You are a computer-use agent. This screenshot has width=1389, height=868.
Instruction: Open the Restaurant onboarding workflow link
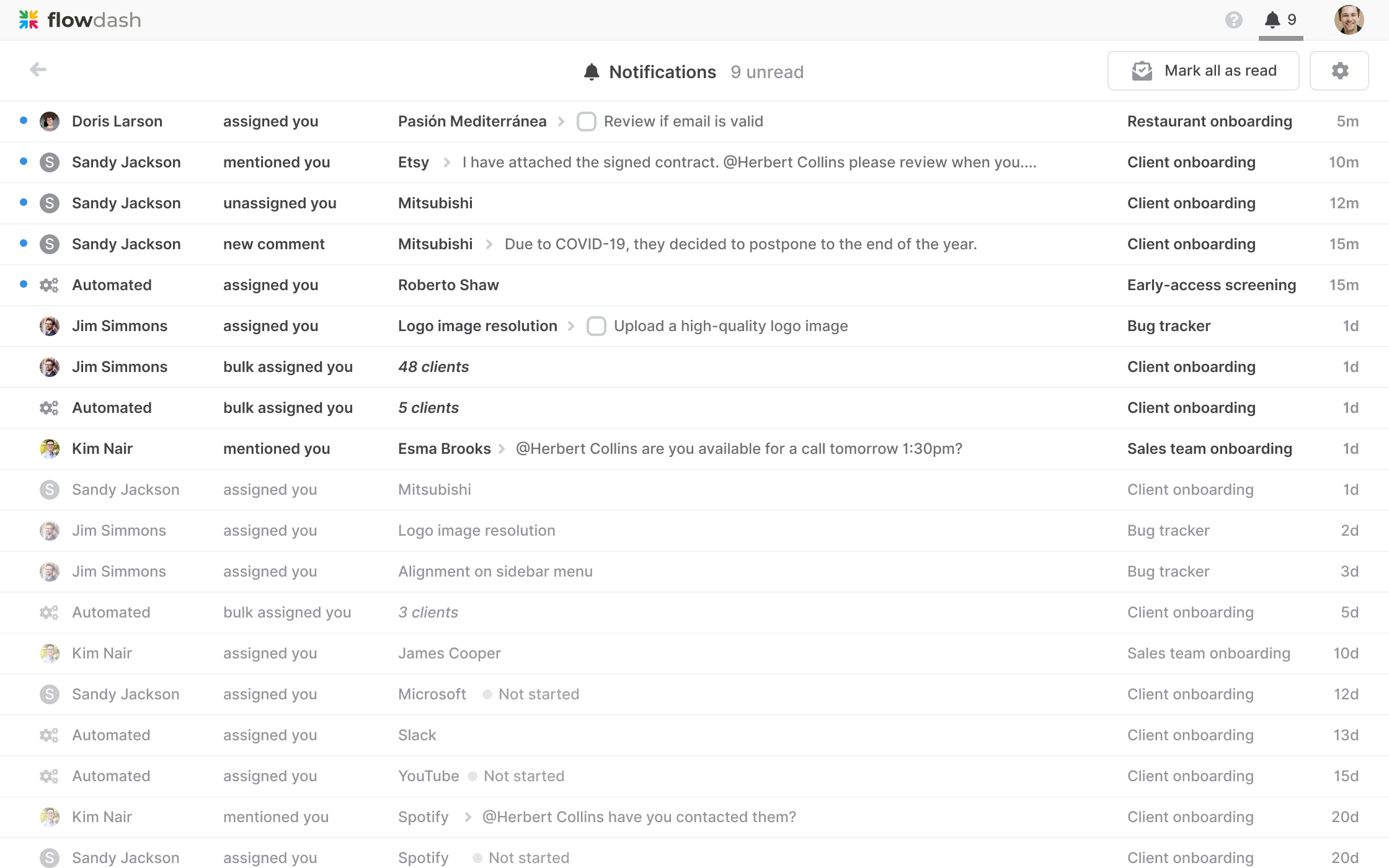1209,122
